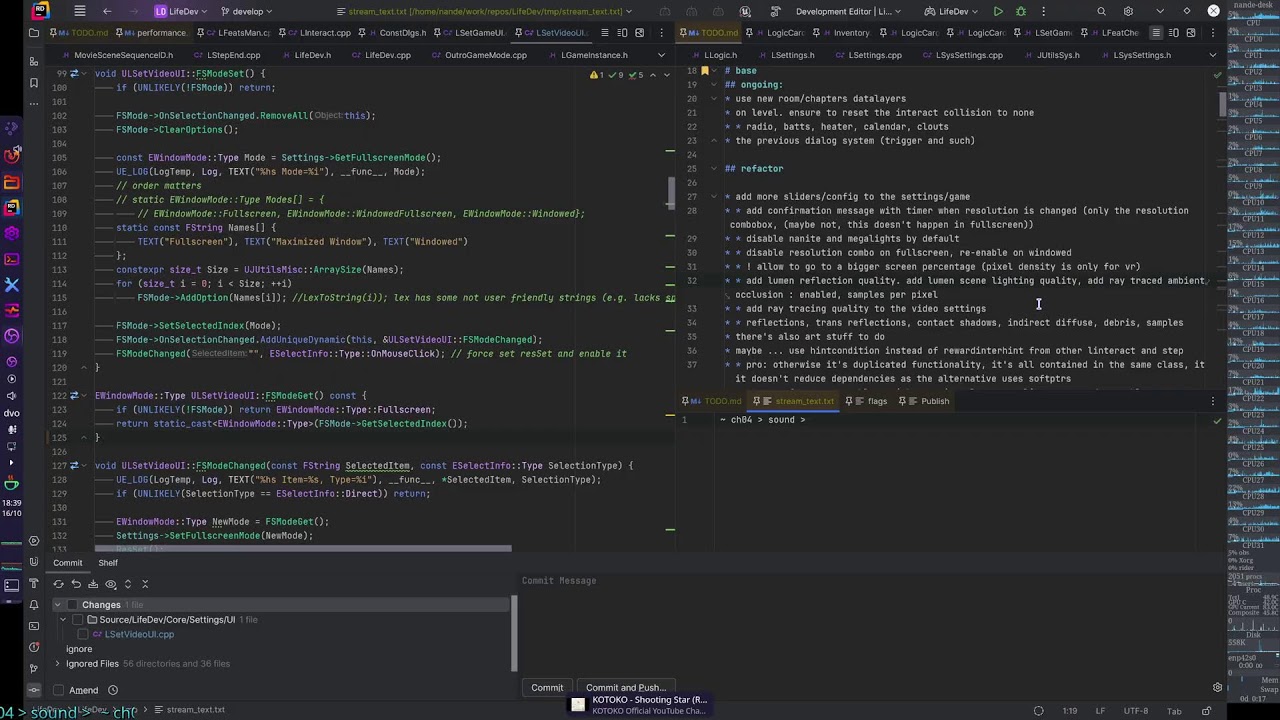The image size is (1280, 720).
Task: Open the Problems tool window icon
Action: (x=33, y=647)
